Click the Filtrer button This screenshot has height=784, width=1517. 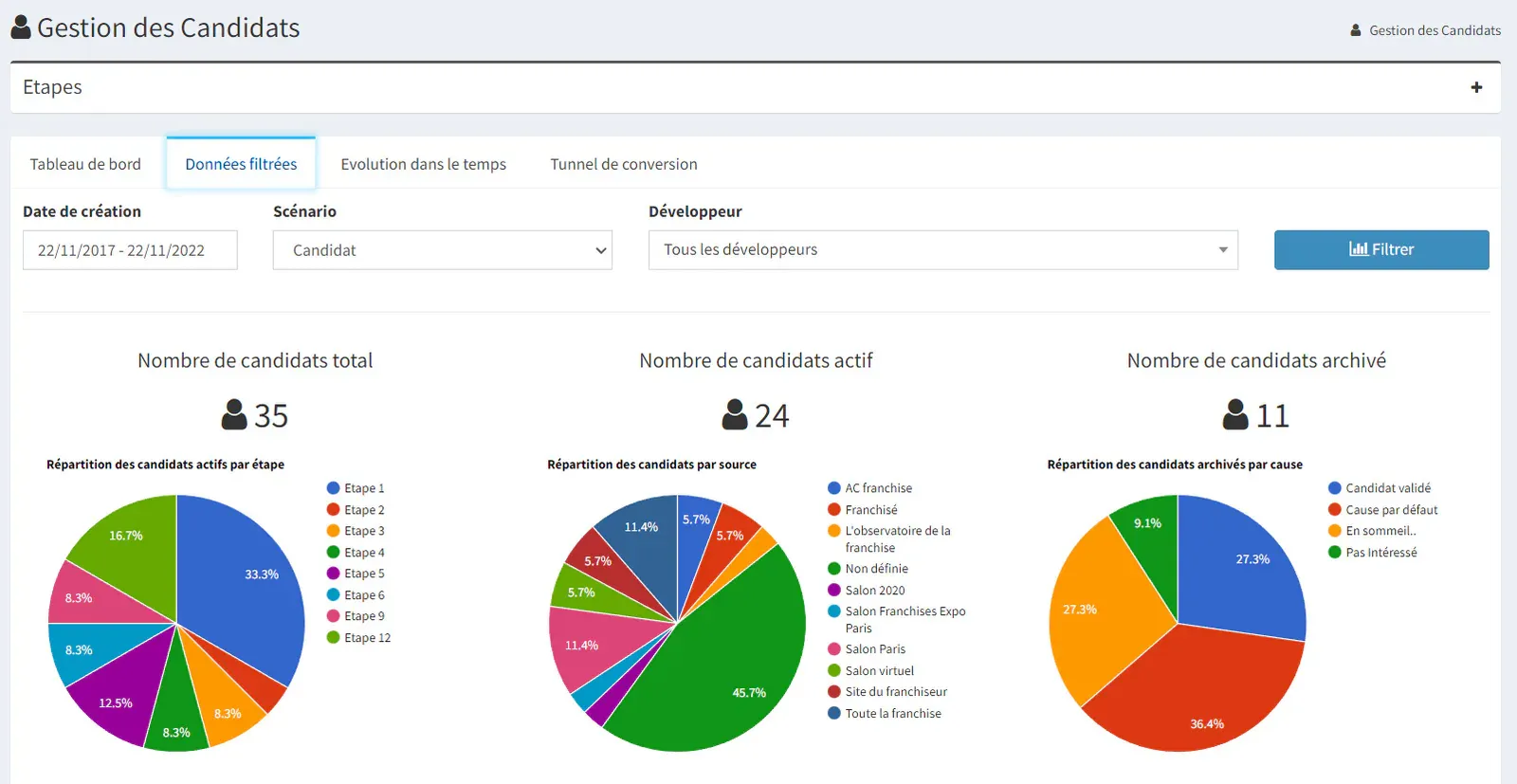click(x=1381, y=250)
